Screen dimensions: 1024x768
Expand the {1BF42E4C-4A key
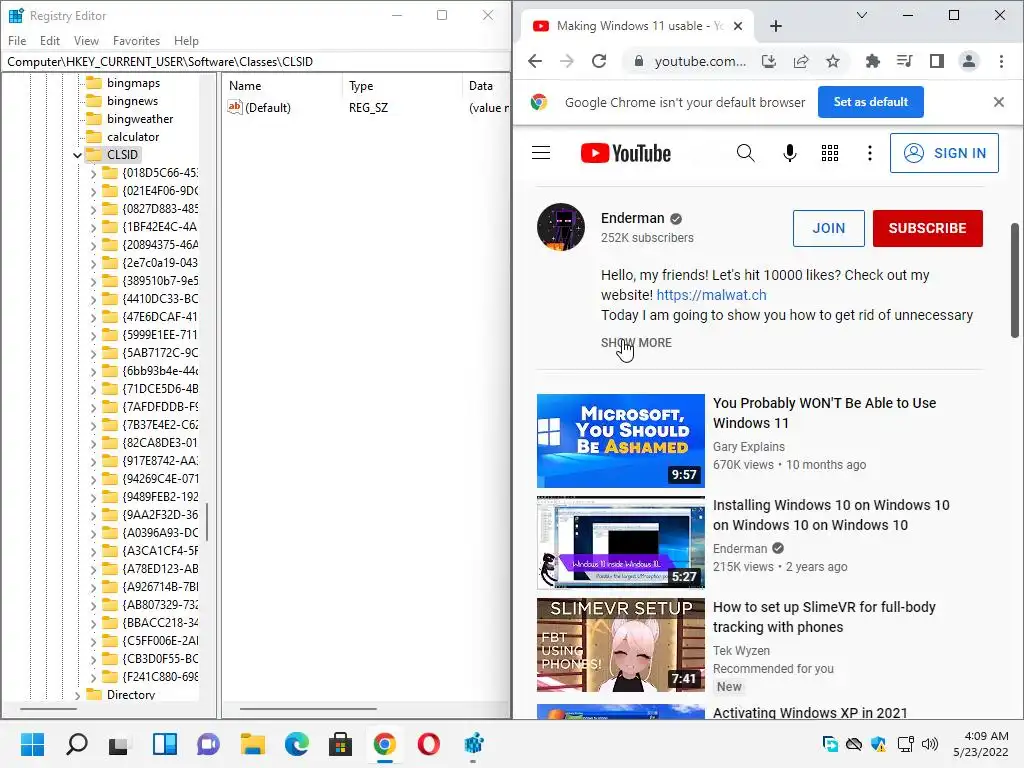pyautogui.click(x=93, y=227)
